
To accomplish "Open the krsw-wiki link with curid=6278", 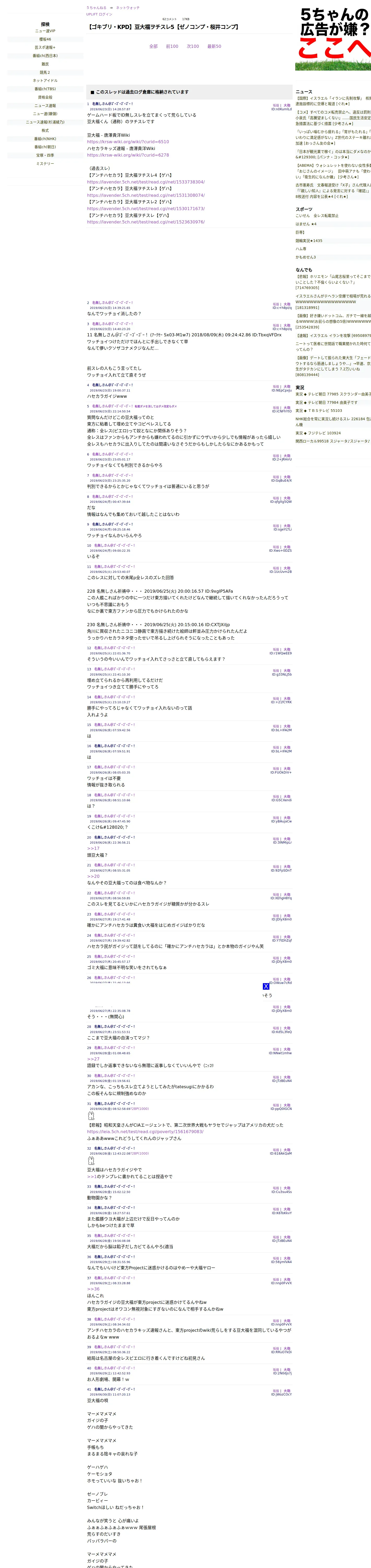I will point(128,155).
